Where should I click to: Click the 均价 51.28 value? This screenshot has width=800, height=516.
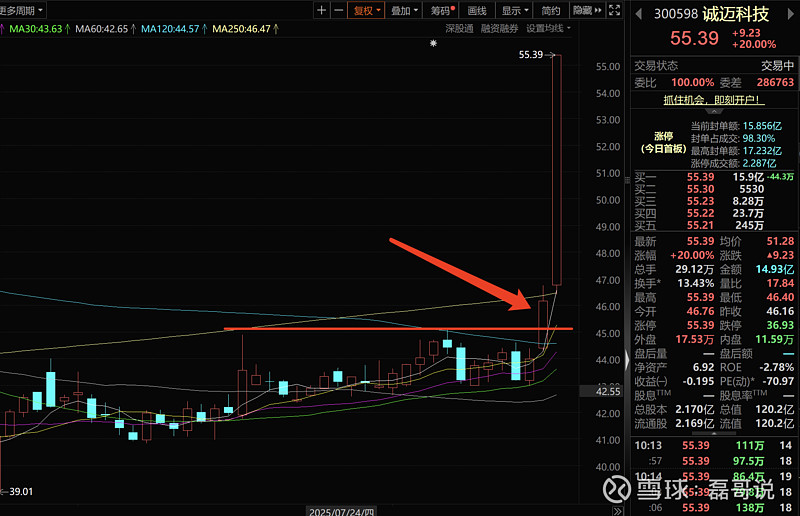coord(780,241)
